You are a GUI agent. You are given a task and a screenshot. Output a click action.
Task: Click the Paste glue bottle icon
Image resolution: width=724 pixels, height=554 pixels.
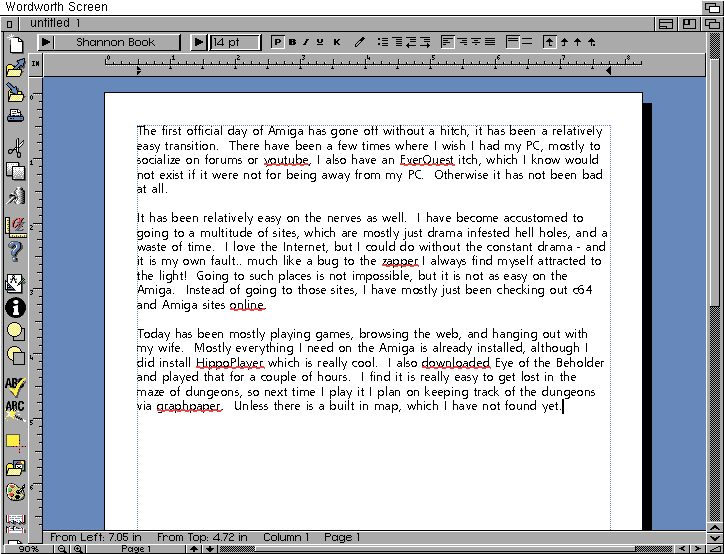15,195
